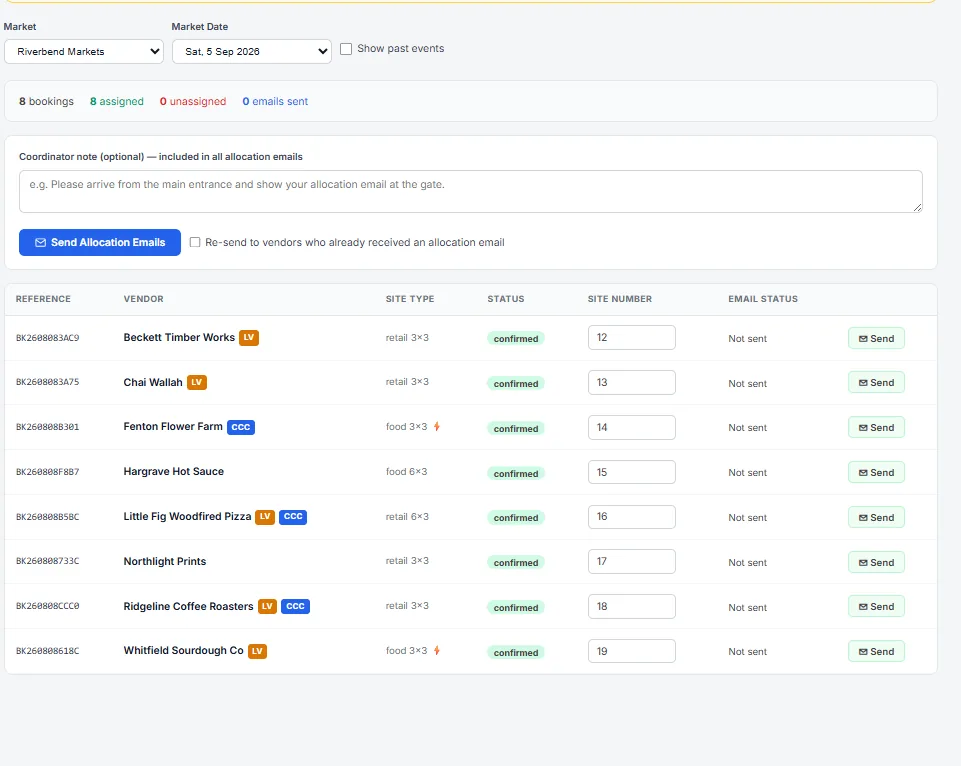The height and width of the screenshot is (766, 961).
Task: Send email to Whitfield Sourdough Co
Action: [x=876, y=651]
